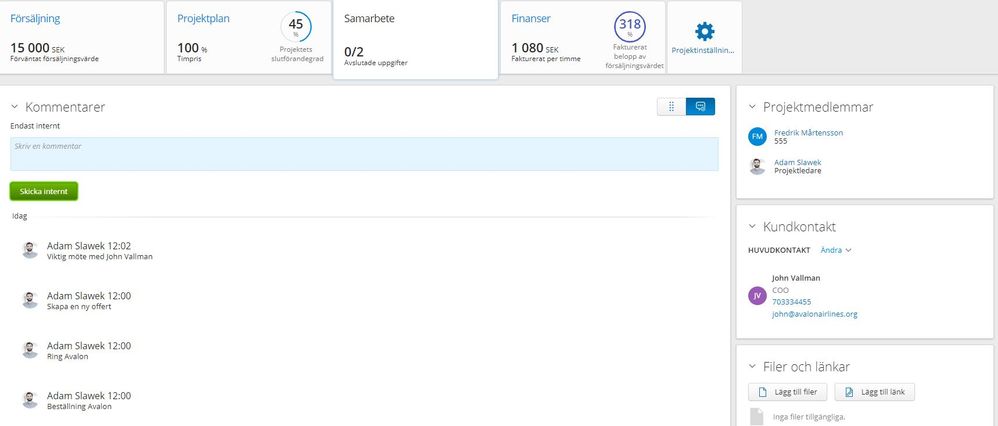Focus the Skriv en kommentar field
This screenshot has height=426, width=998.
(x=364, y=154)
